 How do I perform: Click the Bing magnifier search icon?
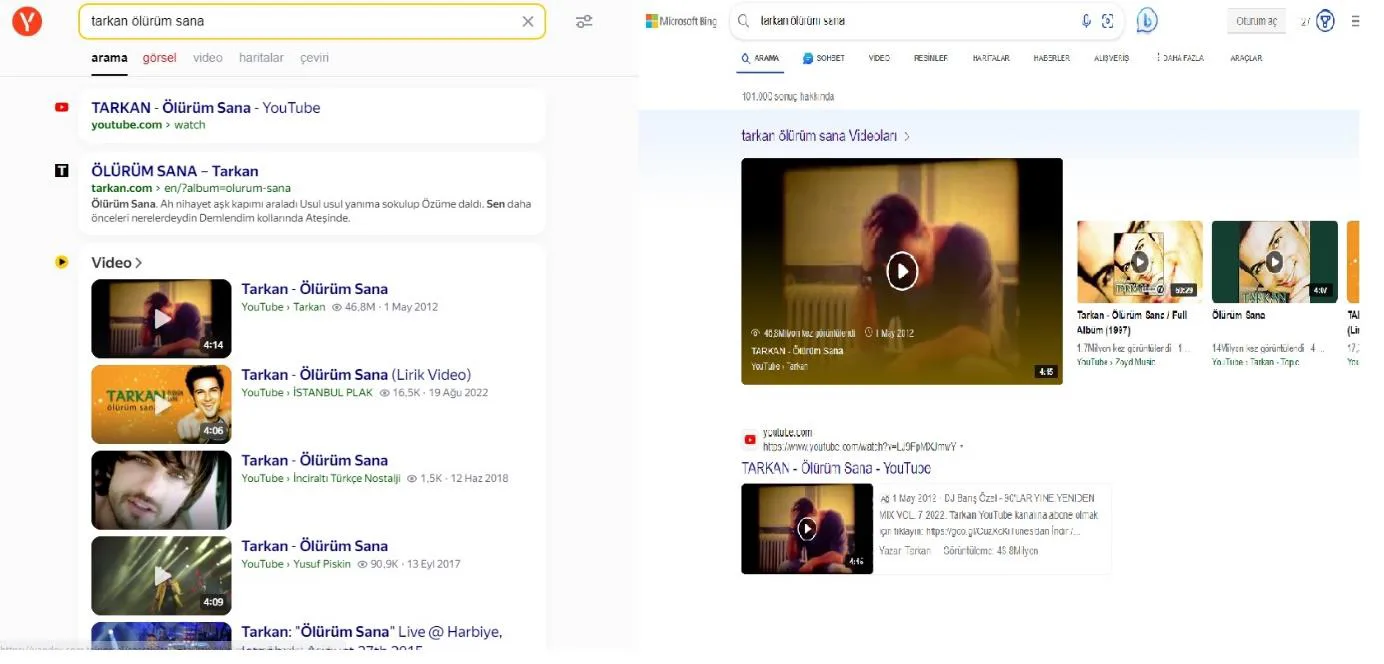pyautogui.click(x=743, y=21)
